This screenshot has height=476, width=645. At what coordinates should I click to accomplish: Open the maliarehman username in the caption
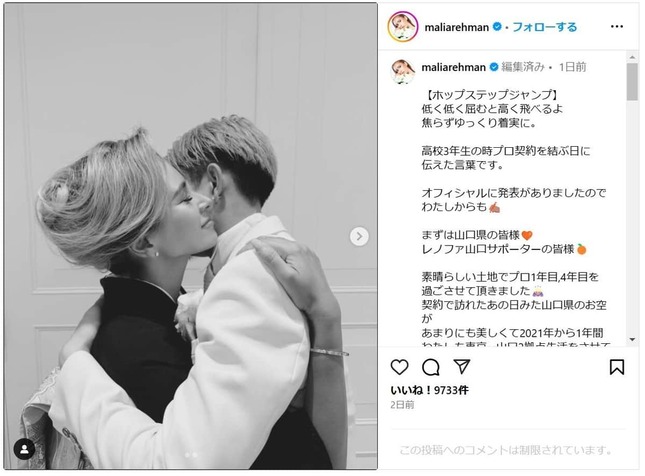coord(453,67)
